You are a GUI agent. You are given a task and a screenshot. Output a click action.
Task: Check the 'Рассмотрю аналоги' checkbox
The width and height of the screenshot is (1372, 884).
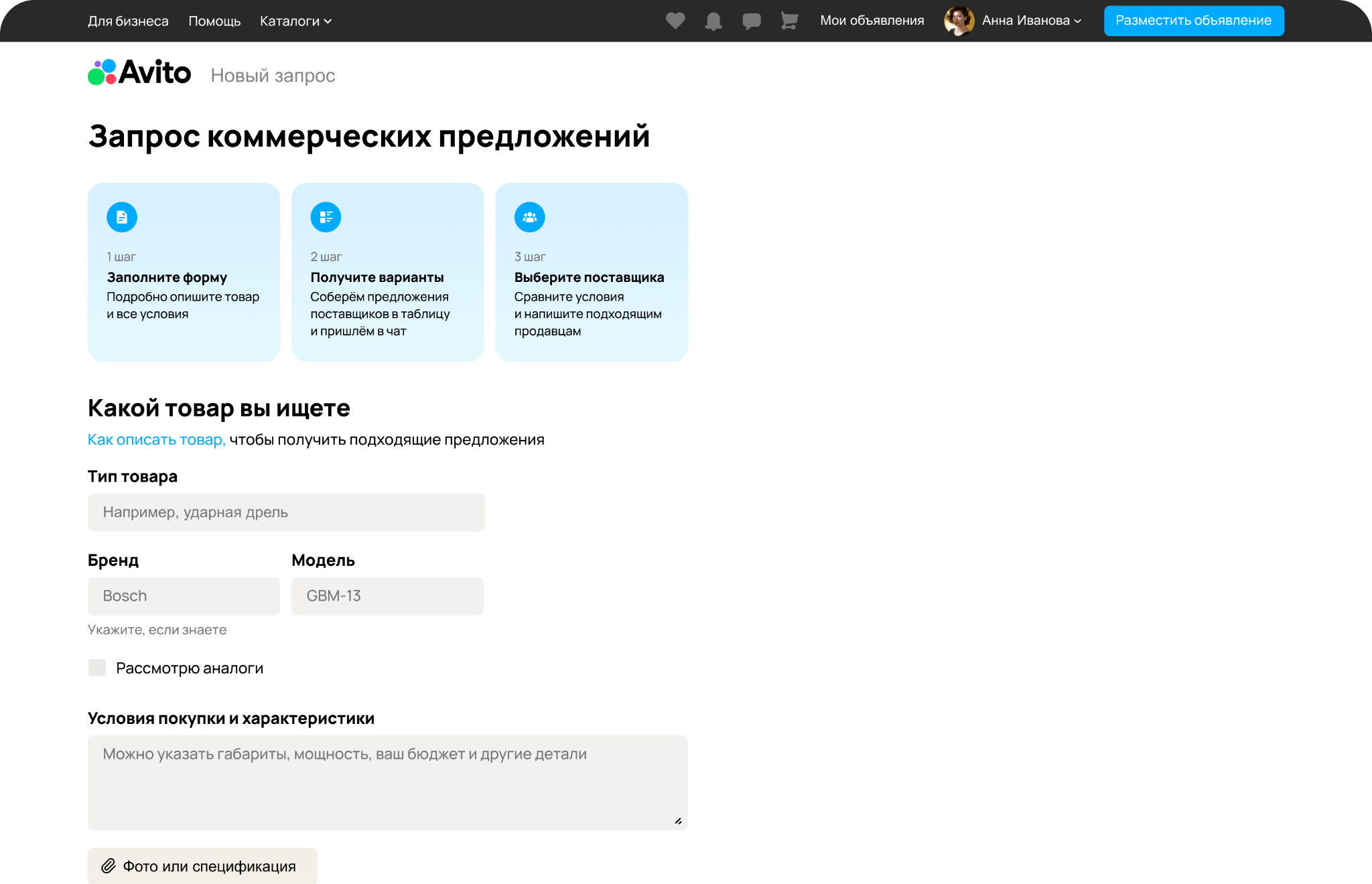coord(97,668)
